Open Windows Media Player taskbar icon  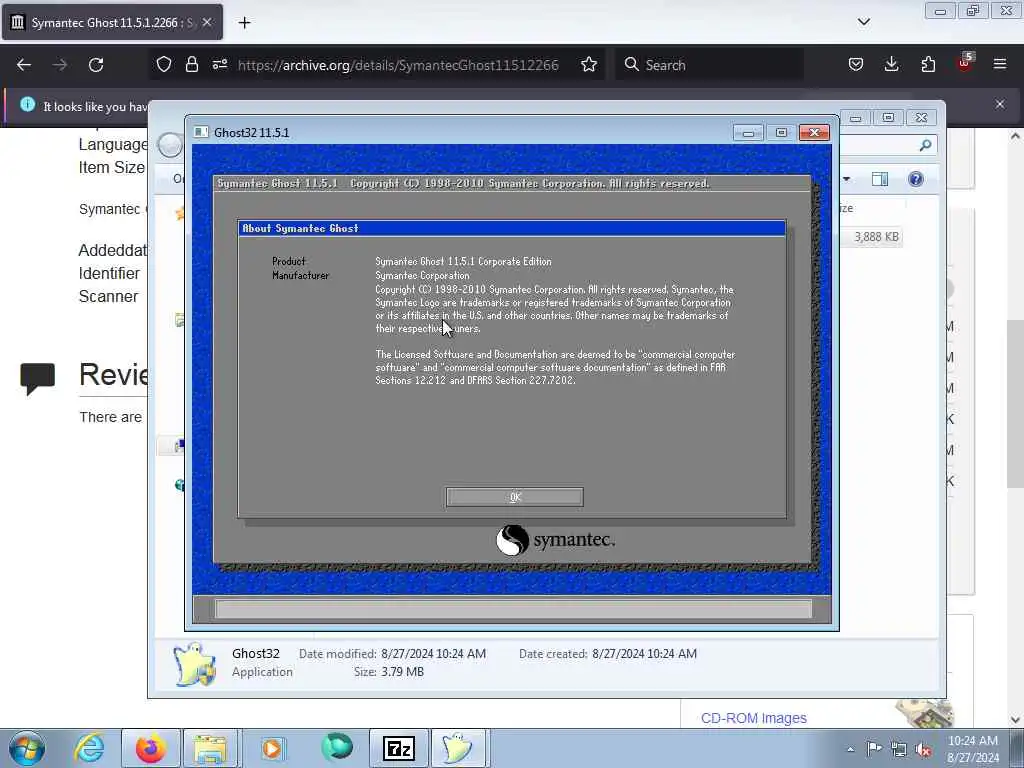[x=272, y=748]
